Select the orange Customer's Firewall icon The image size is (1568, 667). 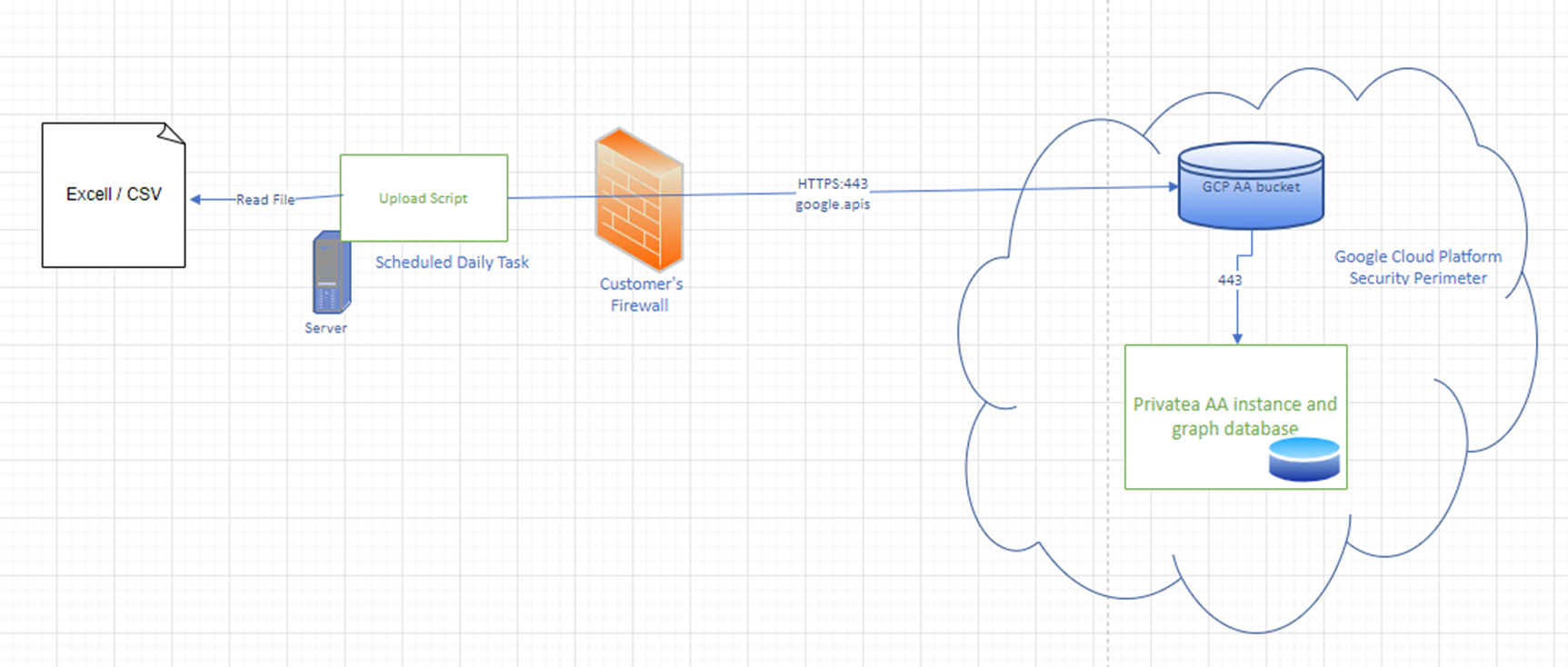tap(639, 200)
